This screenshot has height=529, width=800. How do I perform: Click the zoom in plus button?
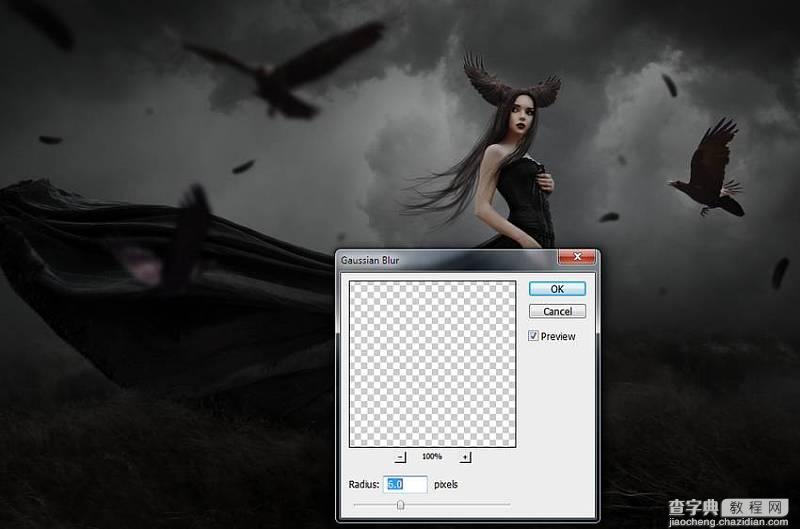pos(465,457)
